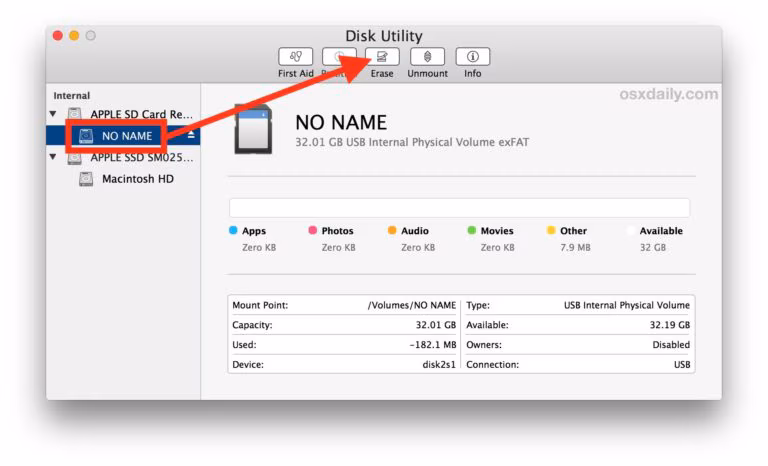768x466 pixels.
Task: Click the Used value -182.1 MB
Action: (432, 344)
